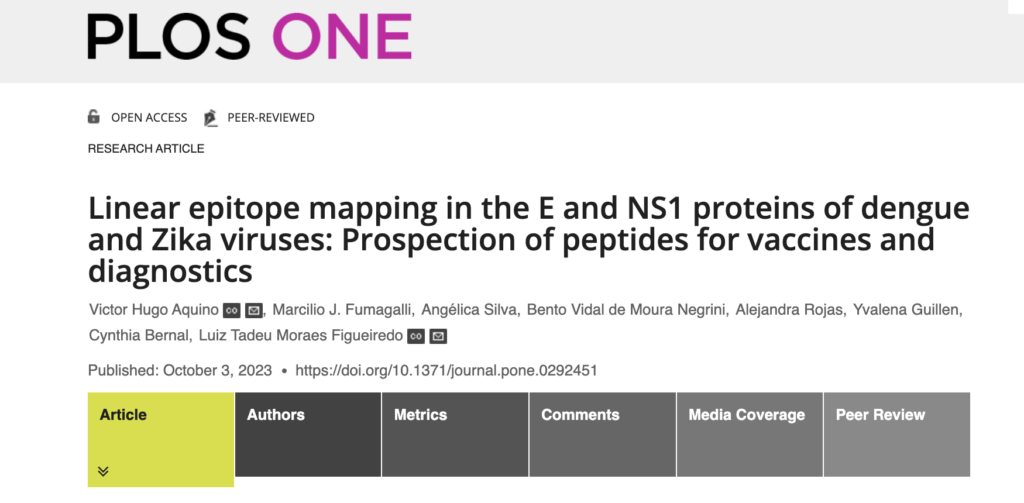1024x503 pixels.
Task: Click the peer-reviewed pen icon
Action: [210, 118]
